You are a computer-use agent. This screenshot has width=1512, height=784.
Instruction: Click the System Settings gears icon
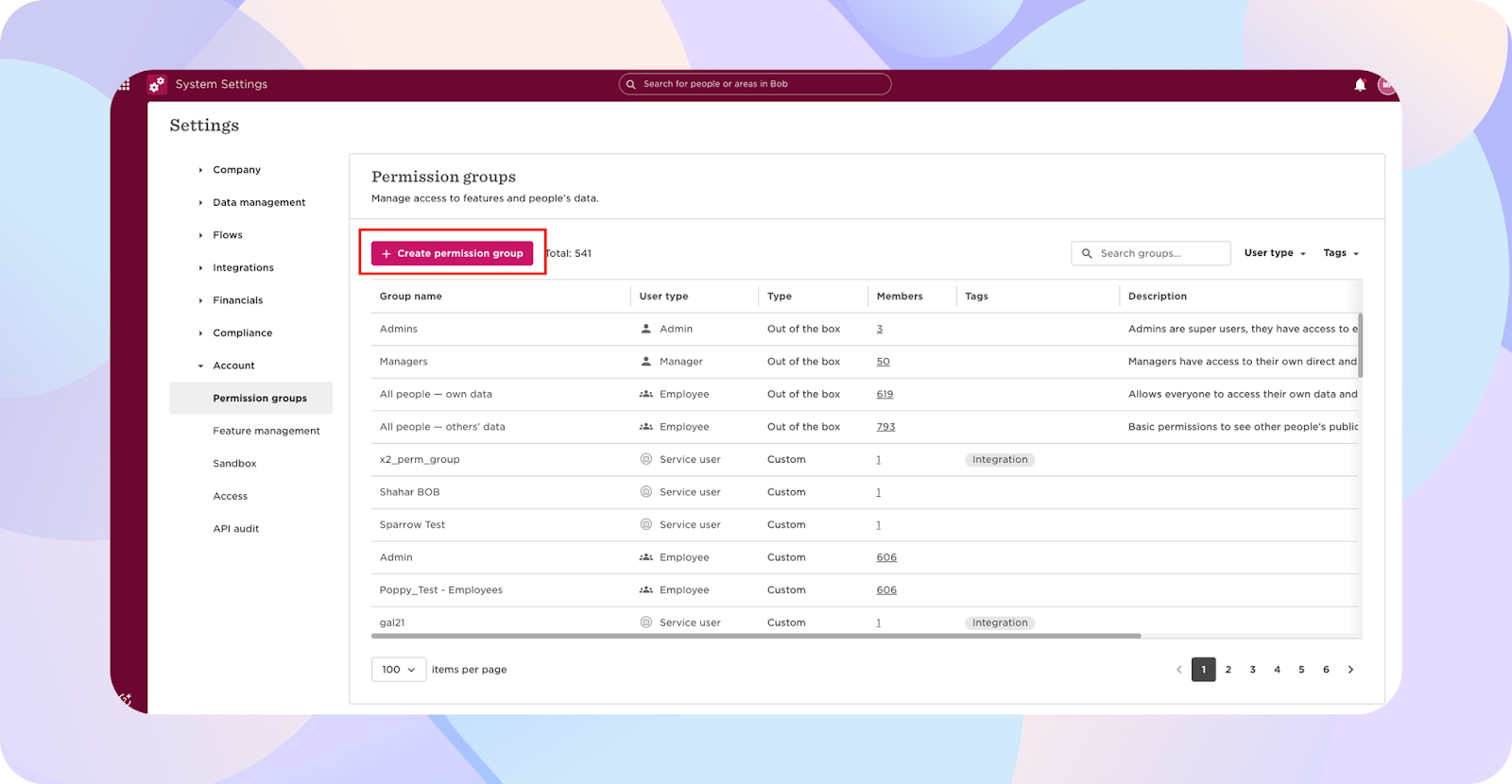[x=157, y=84]
